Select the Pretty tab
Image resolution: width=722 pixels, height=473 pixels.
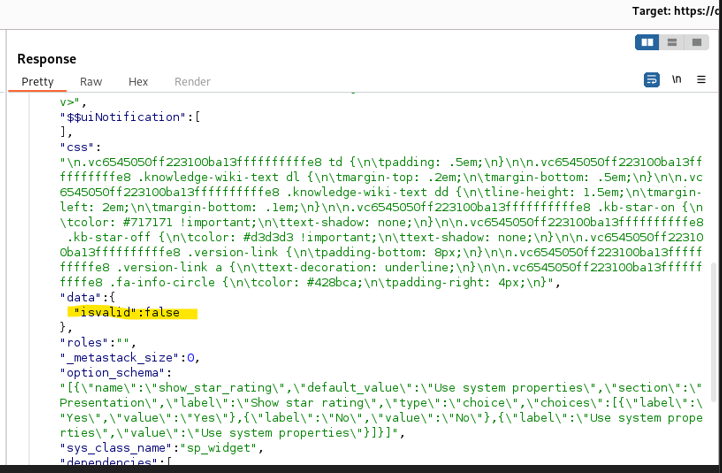click(x=38, y=82)
